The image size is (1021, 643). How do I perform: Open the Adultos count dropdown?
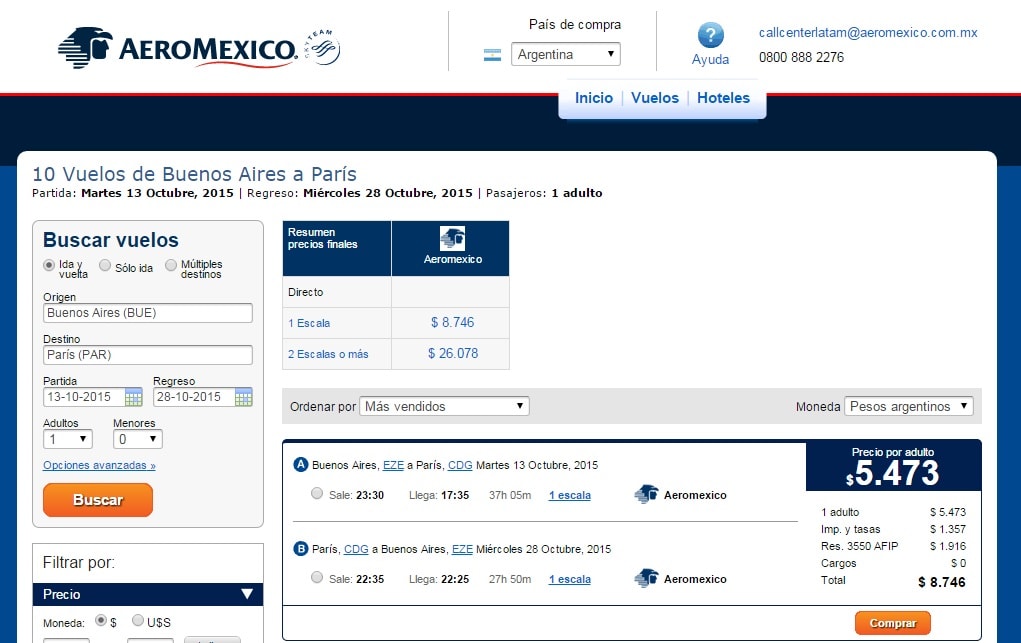point(68,439)
